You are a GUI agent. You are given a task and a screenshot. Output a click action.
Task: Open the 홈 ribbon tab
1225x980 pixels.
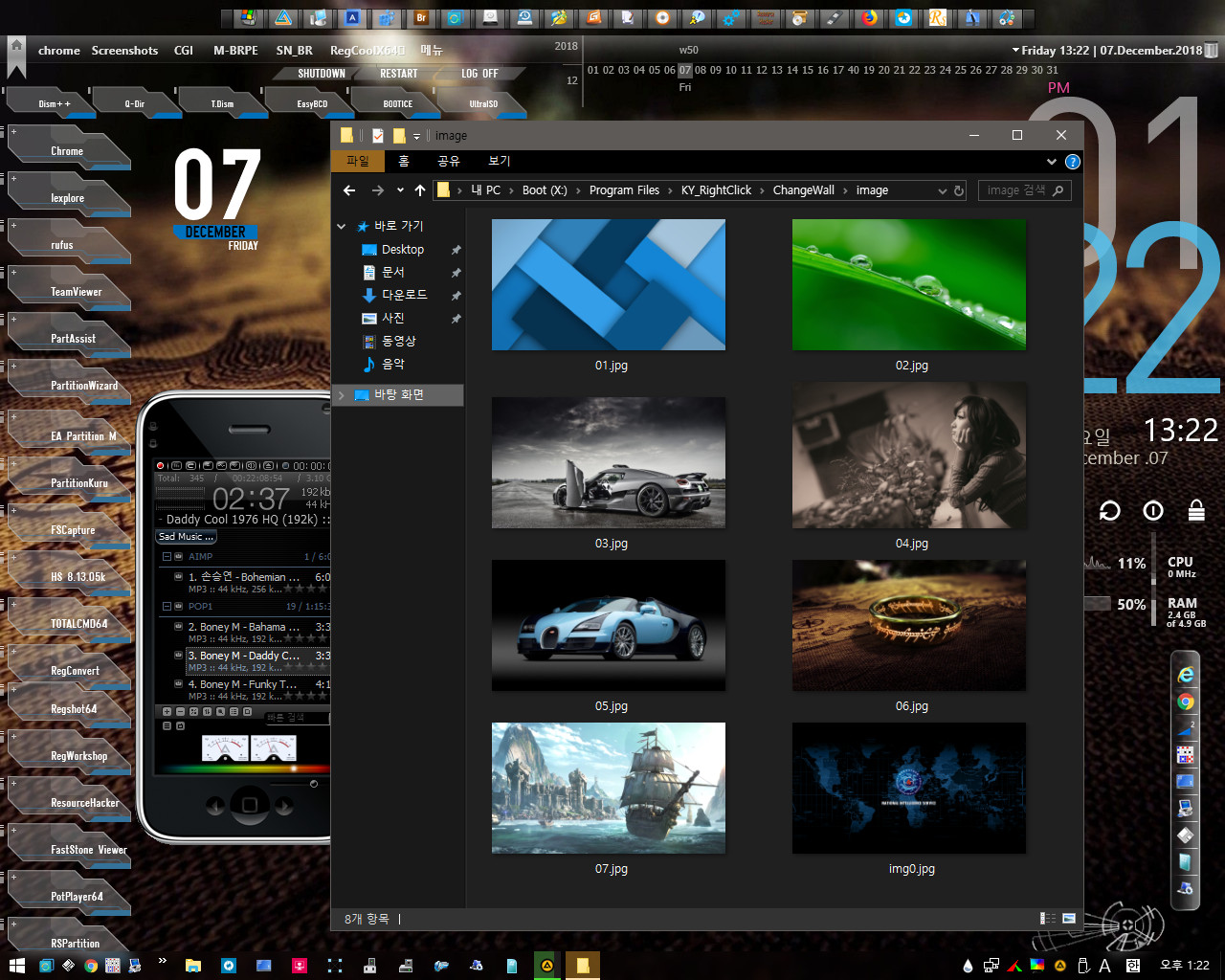click(x=404, y=161)
